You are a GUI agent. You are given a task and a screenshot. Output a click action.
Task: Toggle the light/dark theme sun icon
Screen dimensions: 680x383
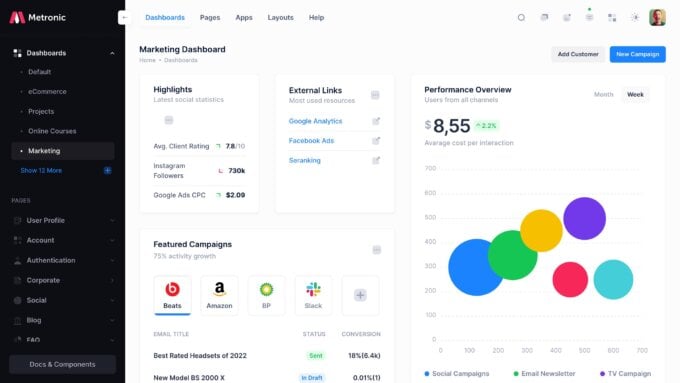pyautogui.click(x=635, y=18)
